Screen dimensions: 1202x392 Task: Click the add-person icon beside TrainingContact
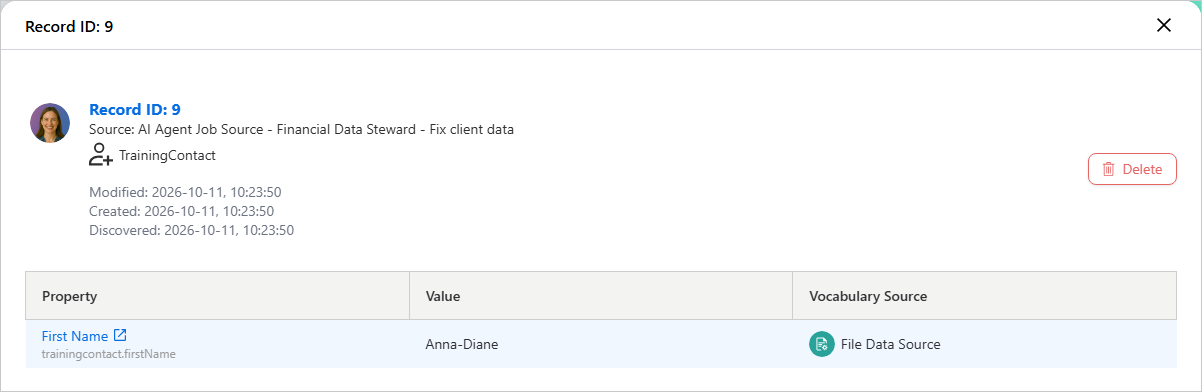pyautogui.click(x=101, y=155)
